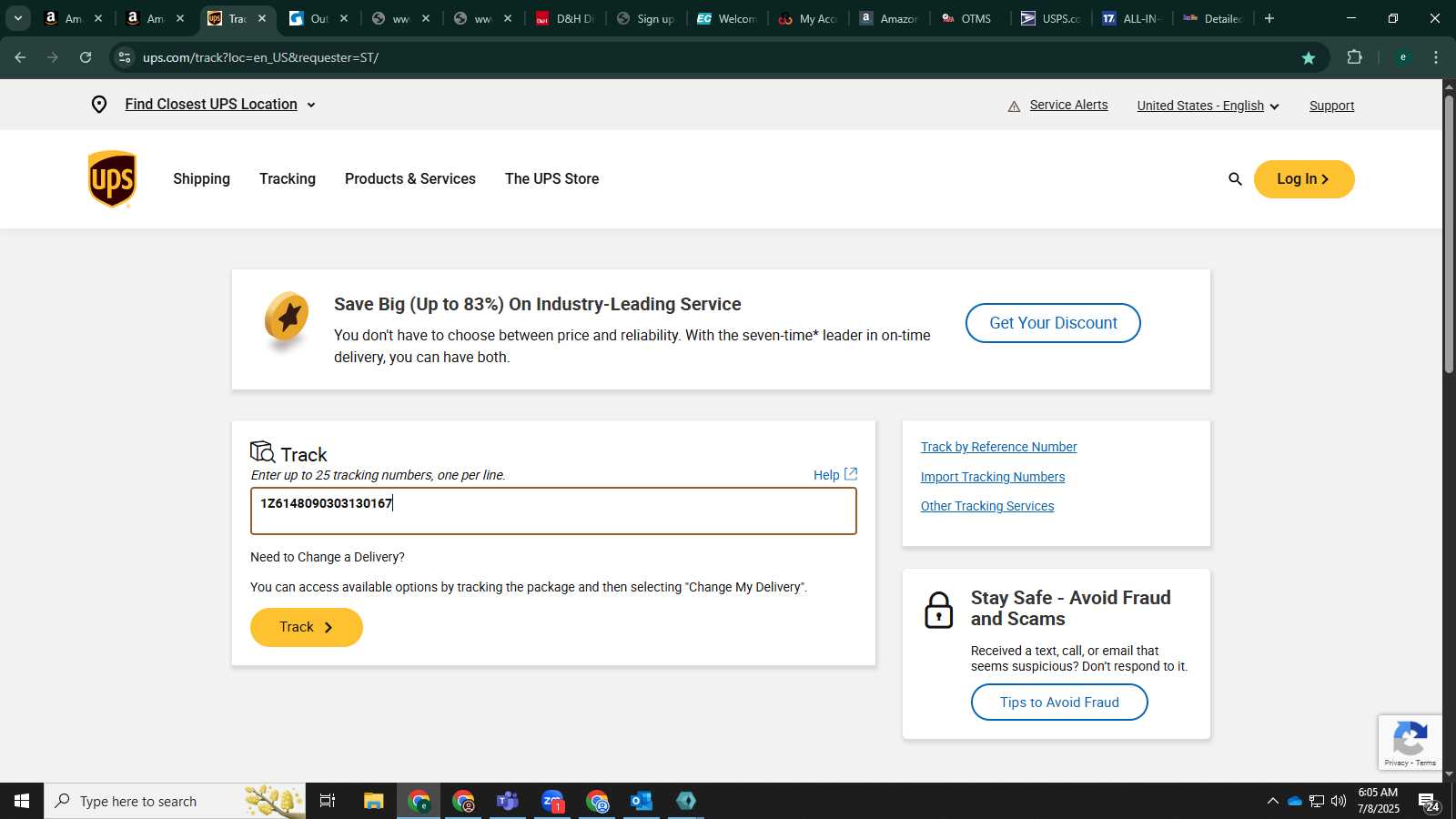Open The UPS Store menu
The height and width of the screenshot is (819, 1456).
(x=552, y=179)
